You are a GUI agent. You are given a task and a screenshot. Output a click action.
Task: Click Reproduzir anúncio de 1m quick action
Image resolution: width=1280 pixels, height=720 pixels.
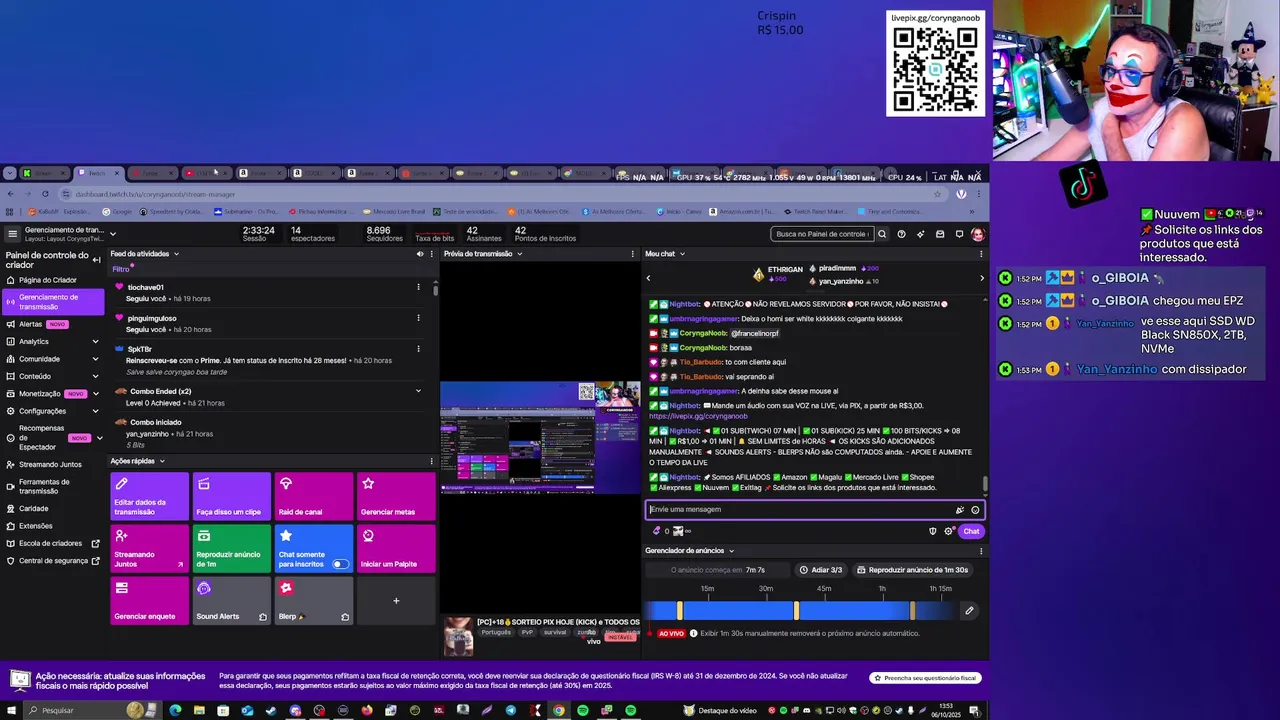pyautogui.click(x=231, y=549)
